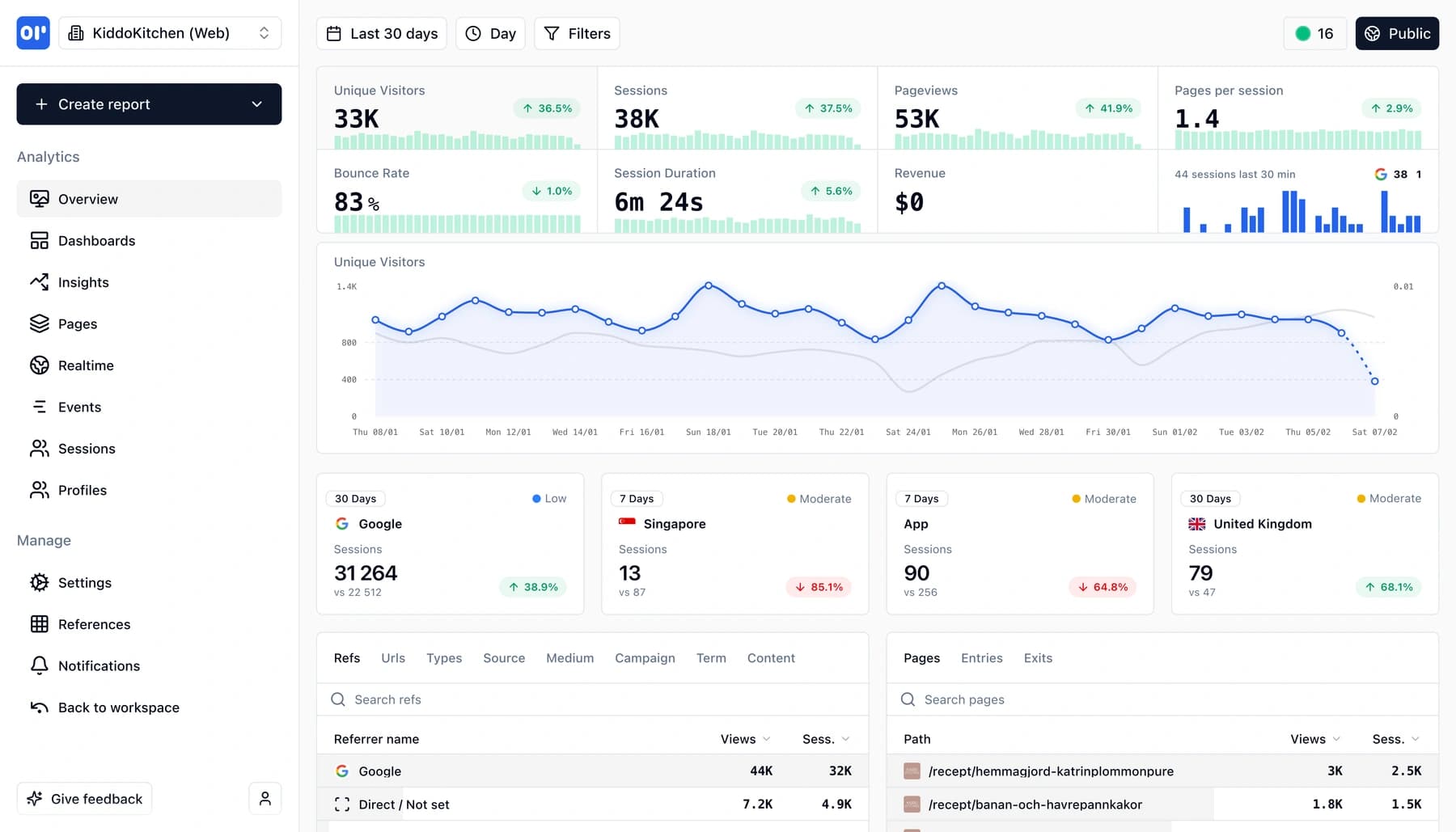Open Notifications under Manage
Screen dimensions: 1456x832
(x=98, y=665)
